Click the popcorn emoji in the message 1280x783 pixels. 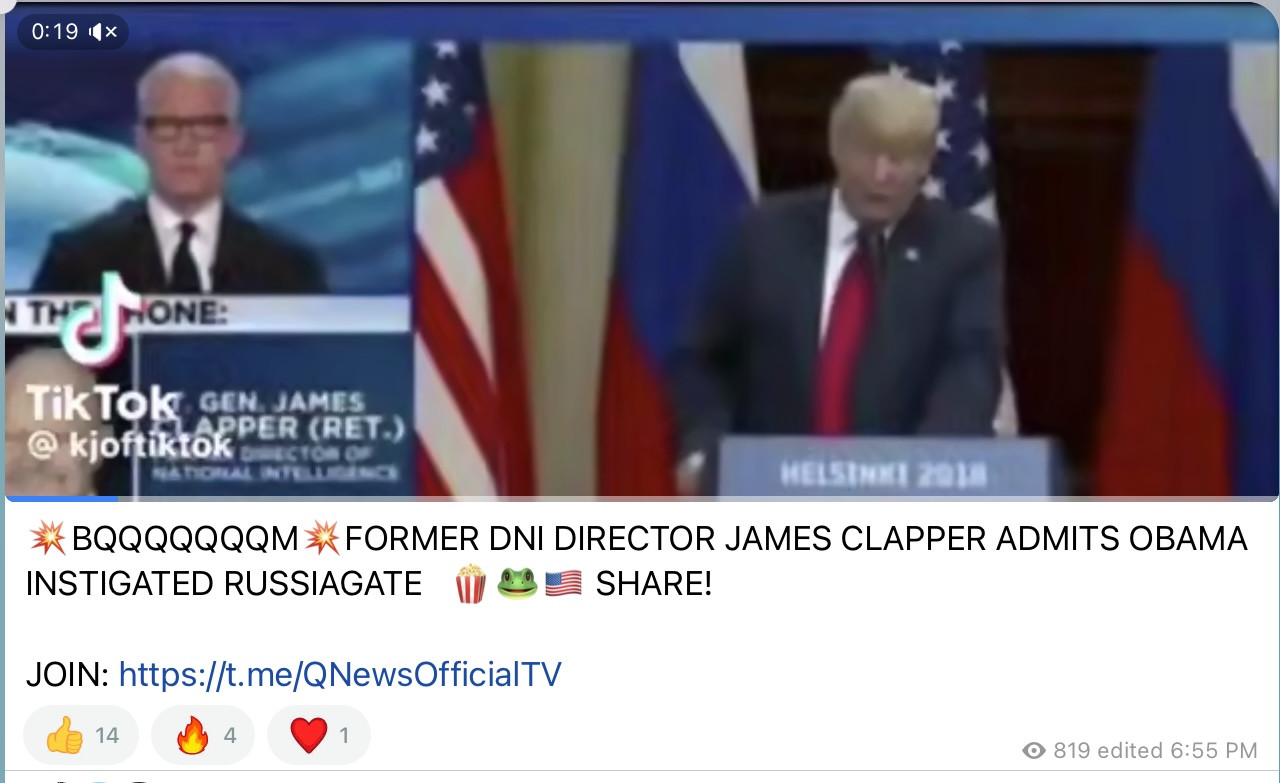click(471, 584)
